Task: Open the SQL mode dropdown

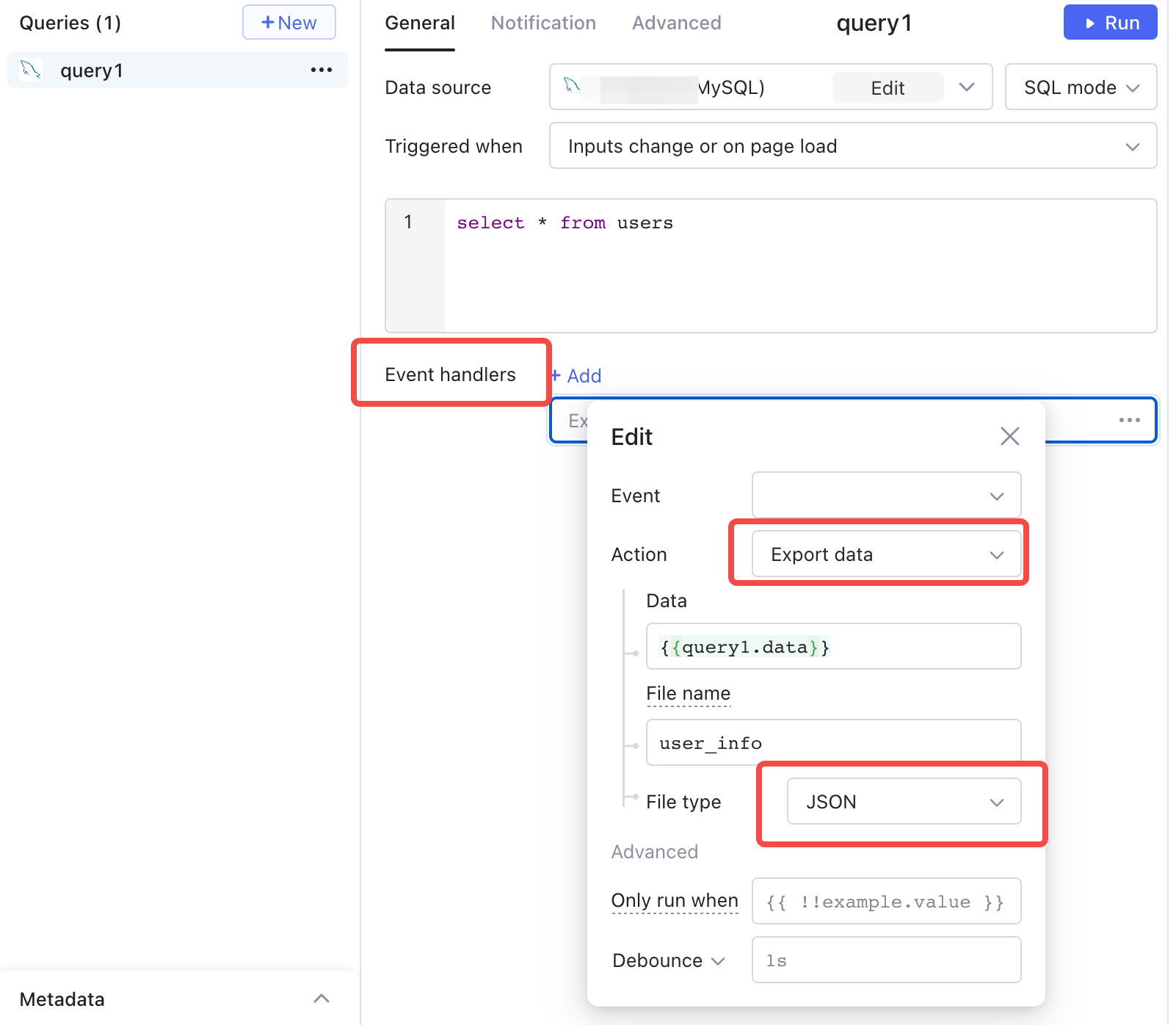Action: (x=1080, y=87)
